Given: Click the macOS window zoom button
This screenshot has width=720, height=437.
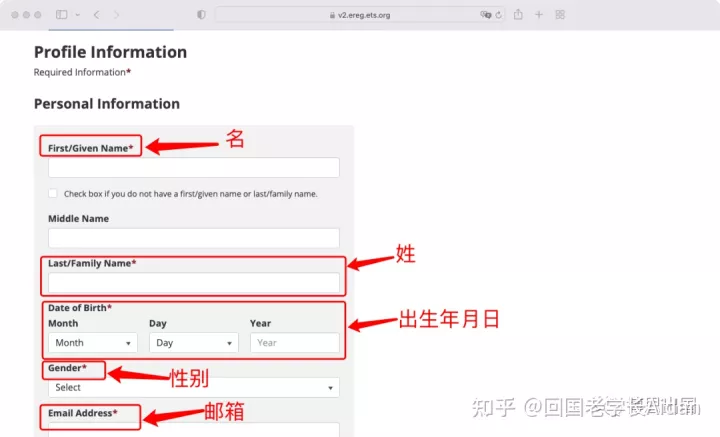Looking at the screenshot, I should [38, 15].
